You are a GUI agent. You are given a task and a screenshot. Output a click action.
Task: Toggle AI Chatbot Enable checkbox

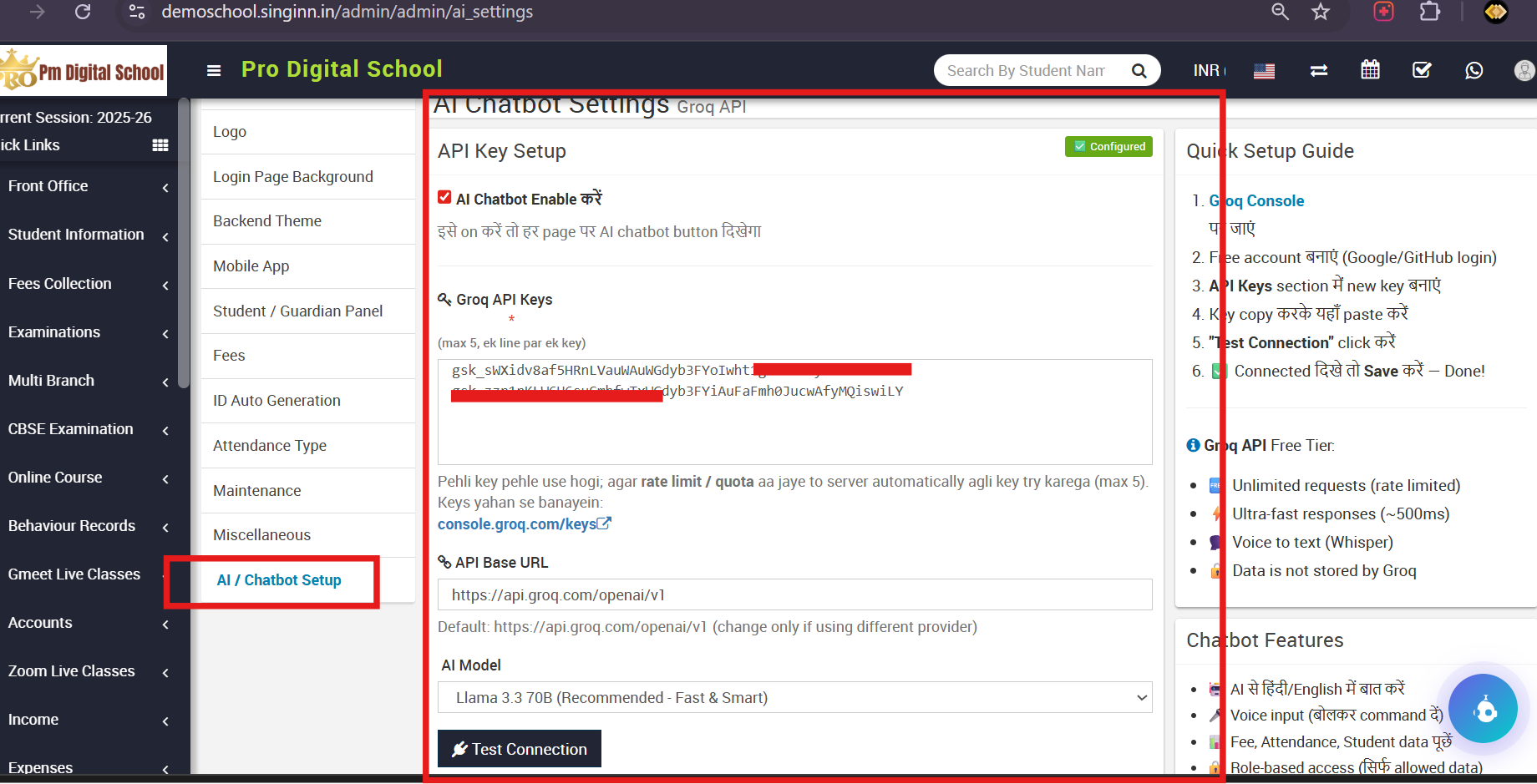click(444, 198)
